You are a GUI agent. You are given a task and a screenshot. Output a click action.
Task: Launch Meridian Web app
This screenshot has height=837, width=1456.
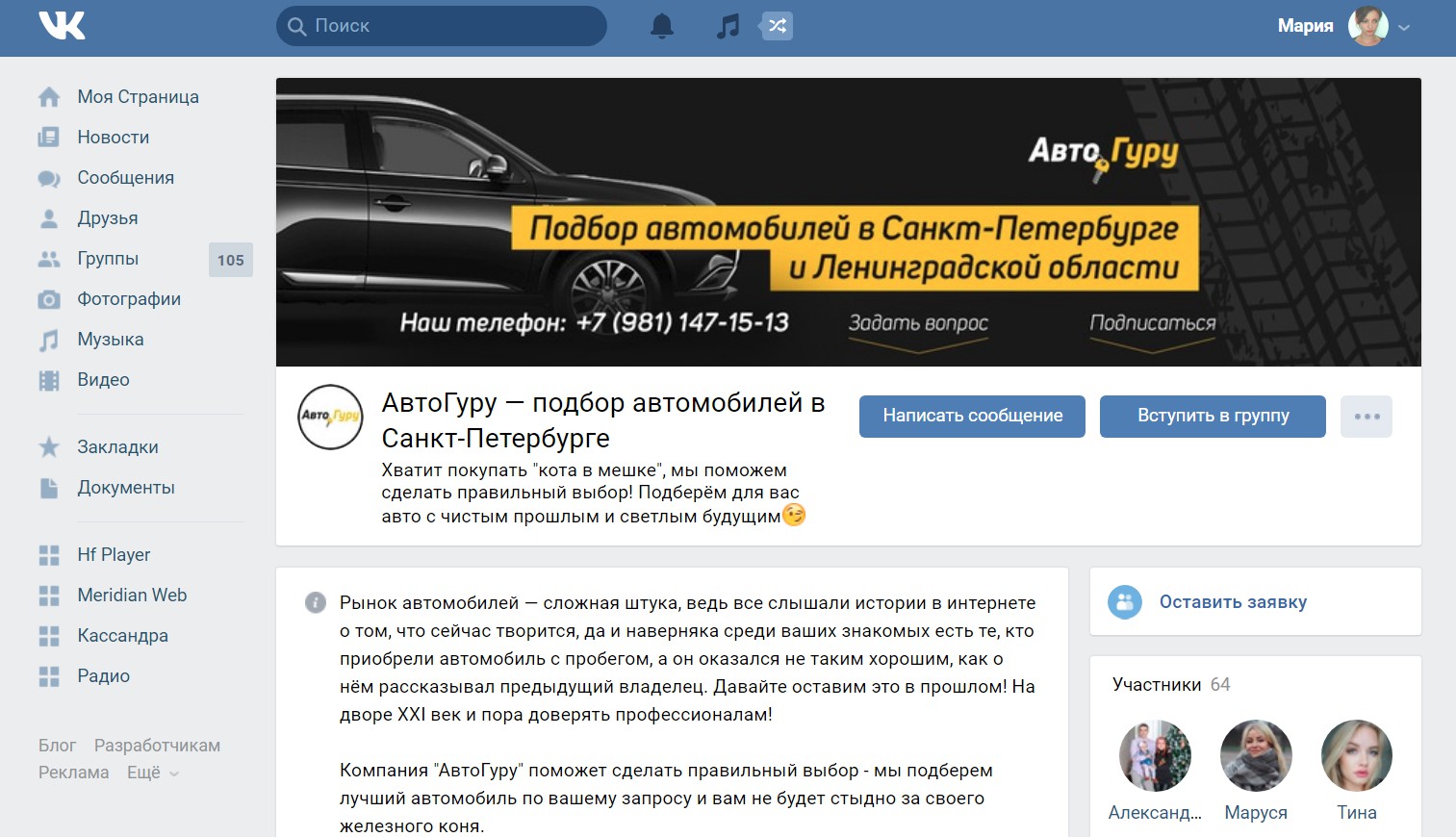point(132,596)
